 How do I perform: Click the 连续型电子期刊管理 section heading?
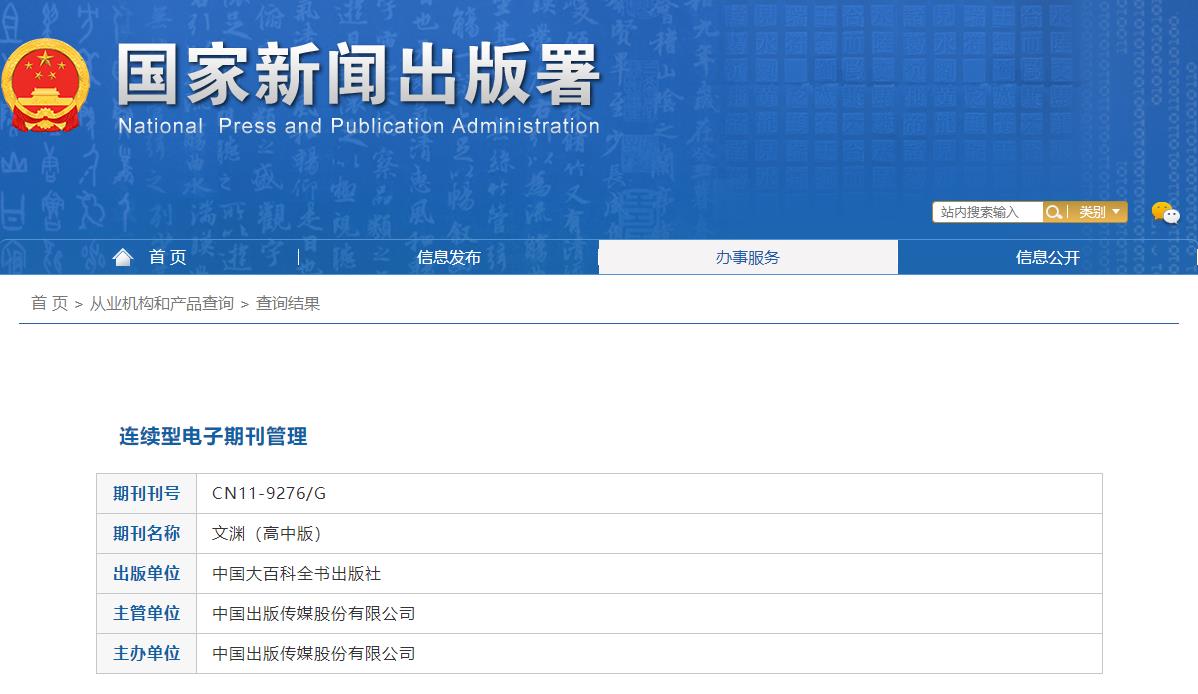213,436
